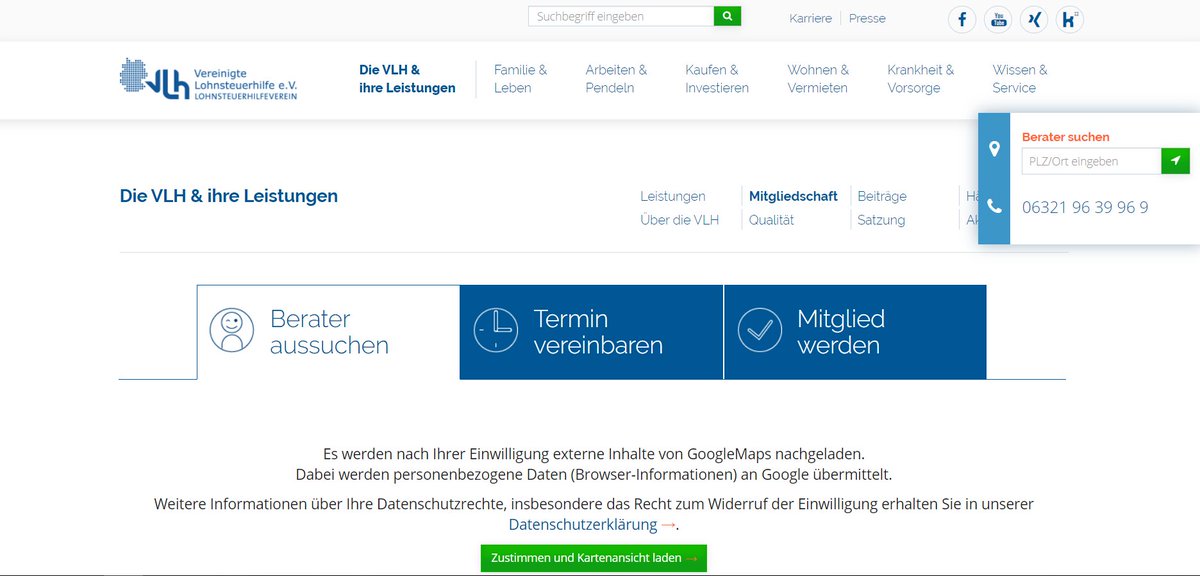Viewport: 1200px width, 576px height.
Task: Select the Berater aussuchen tab
Action: (328, 332)
